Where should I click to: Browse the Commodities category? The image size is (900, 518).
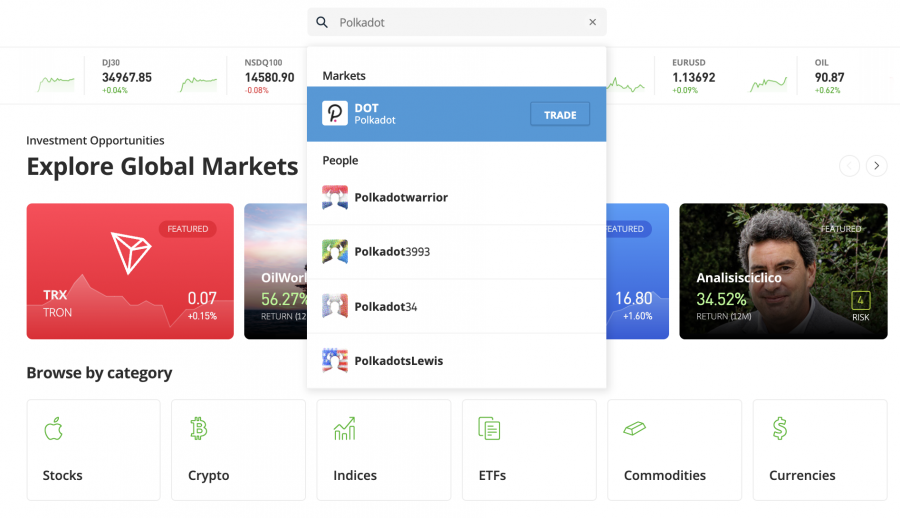tap(674, 450)
